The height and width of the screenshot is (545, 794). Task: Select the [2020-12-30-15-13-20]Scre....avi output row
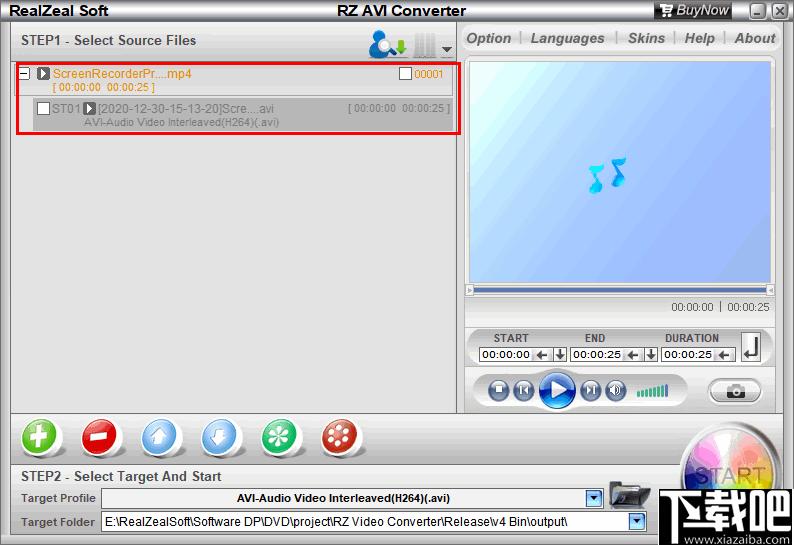coord(243,114)
